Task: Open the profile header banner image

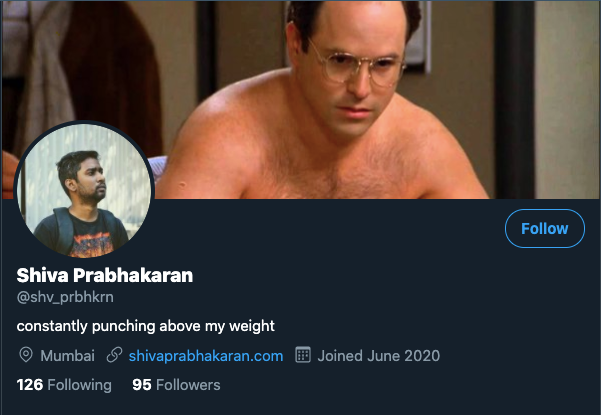Action: (x=300, y=100)
